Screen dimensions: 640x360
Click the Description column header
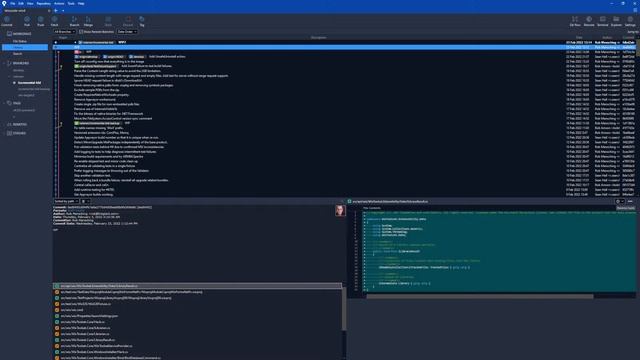[318, 38]
